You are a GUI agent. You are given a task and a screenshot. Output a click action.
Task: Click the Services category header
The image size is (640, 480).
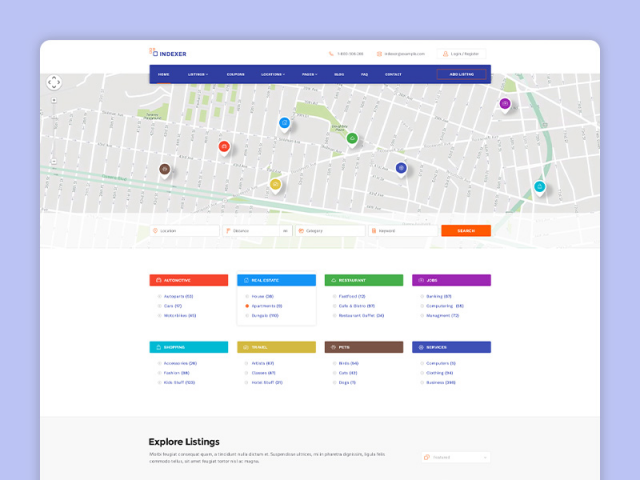(451, 347)
